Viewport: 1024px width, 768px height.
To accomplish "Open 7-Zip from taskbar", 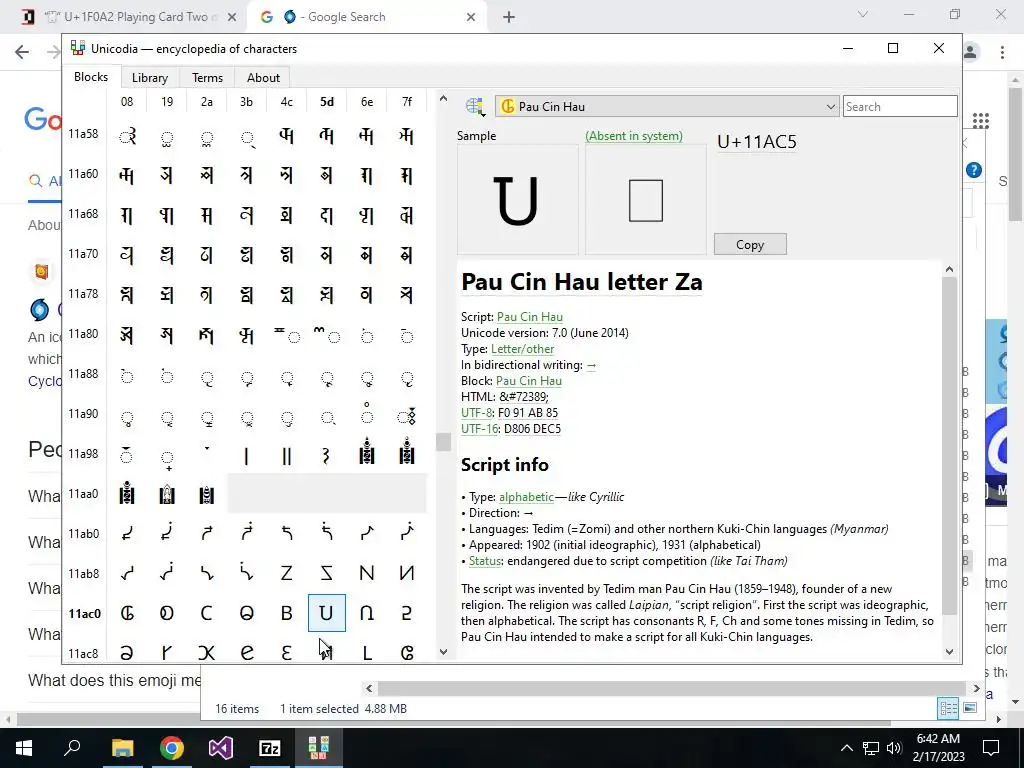I will coord(270,748).
